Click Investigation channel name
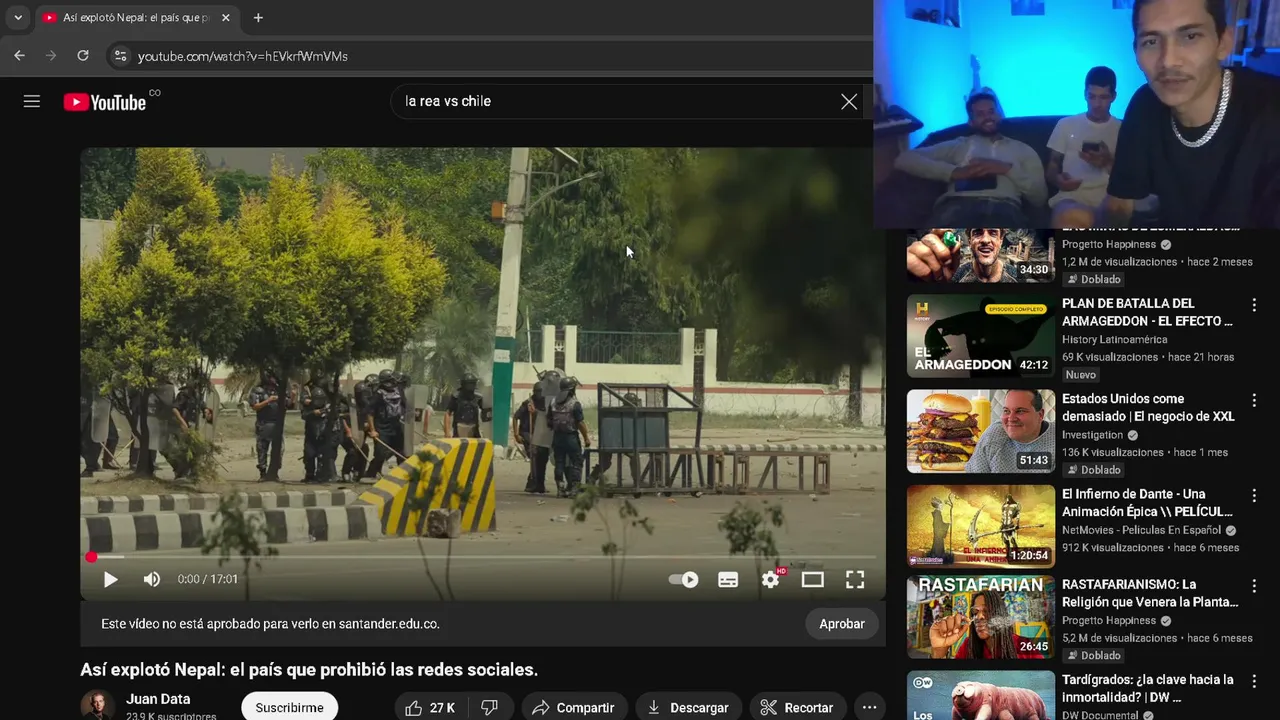 [x=1092, y=435]
